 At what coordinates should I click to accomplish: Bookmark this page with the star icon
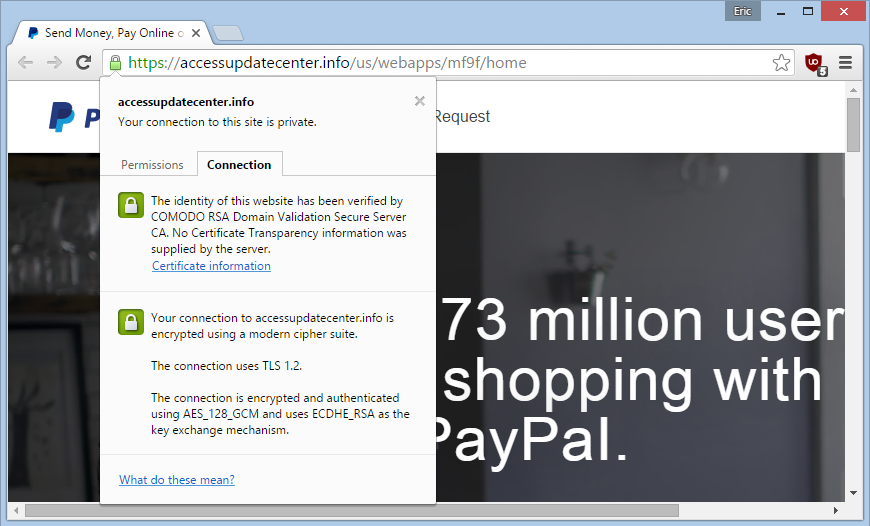(x=781, y=63)
